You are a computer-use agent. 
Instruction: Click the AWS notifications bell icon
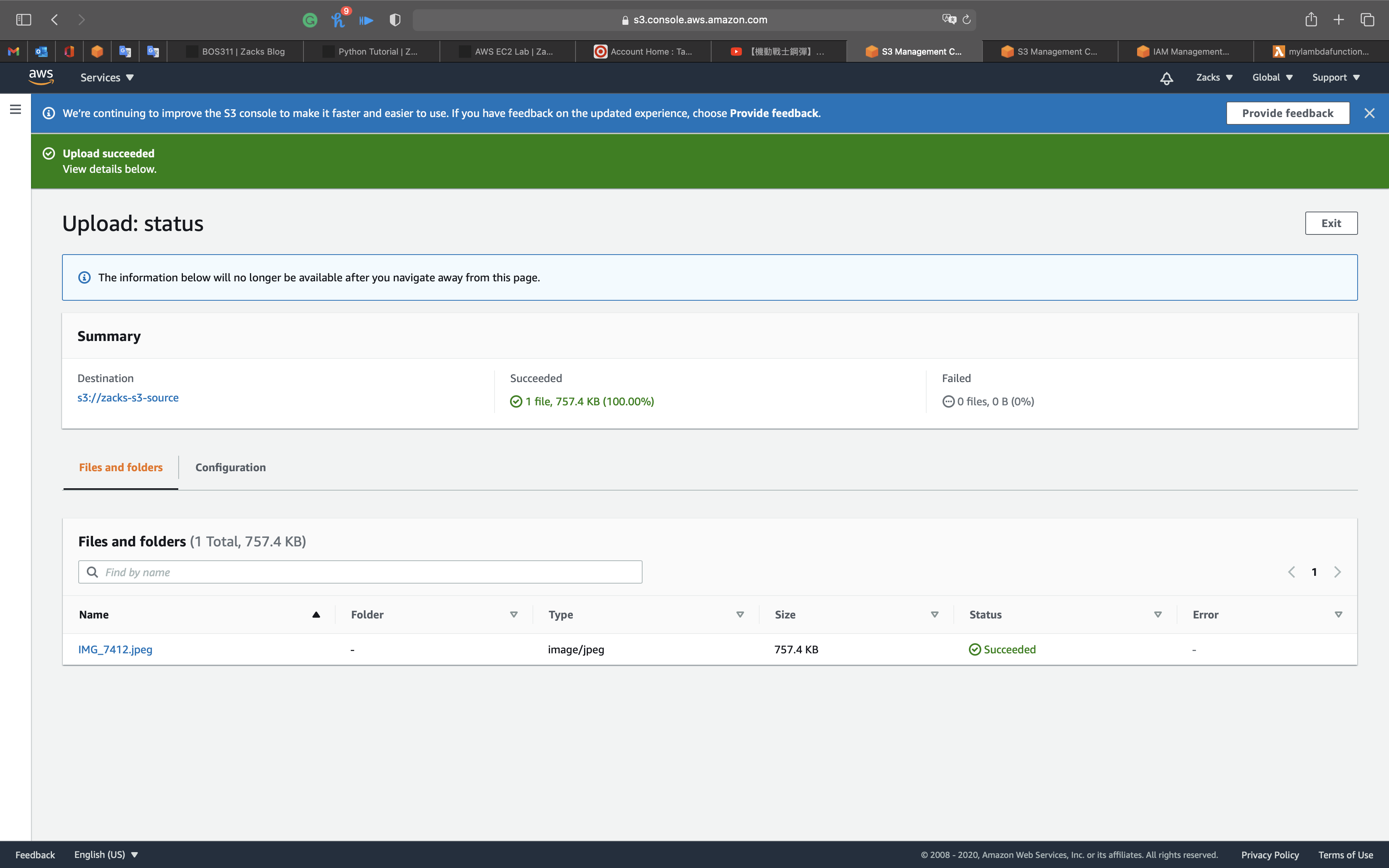click(1166, 78)
